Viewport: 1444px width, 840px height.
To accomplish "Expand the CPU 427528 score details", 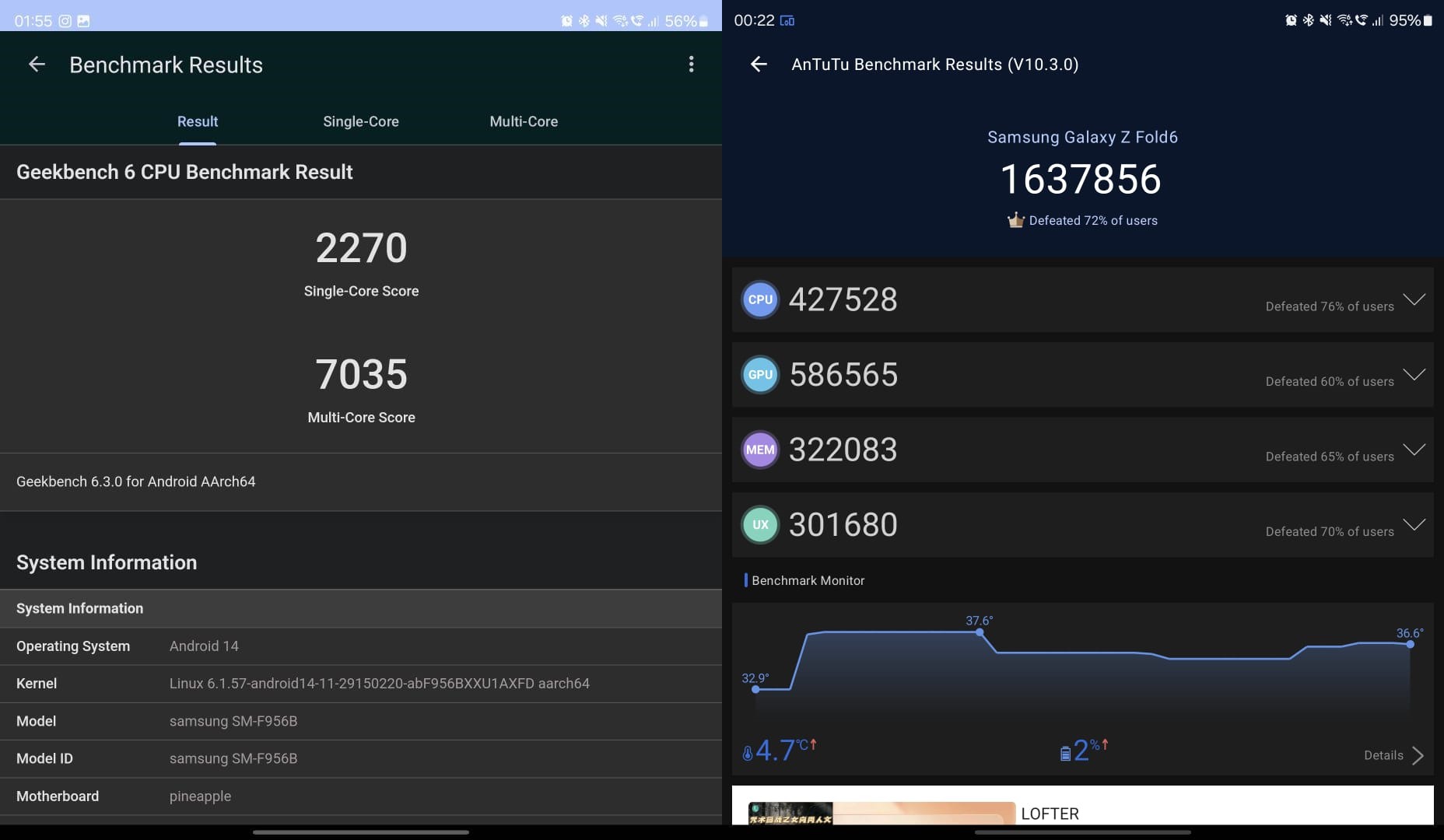I will tap(1414, 299).
